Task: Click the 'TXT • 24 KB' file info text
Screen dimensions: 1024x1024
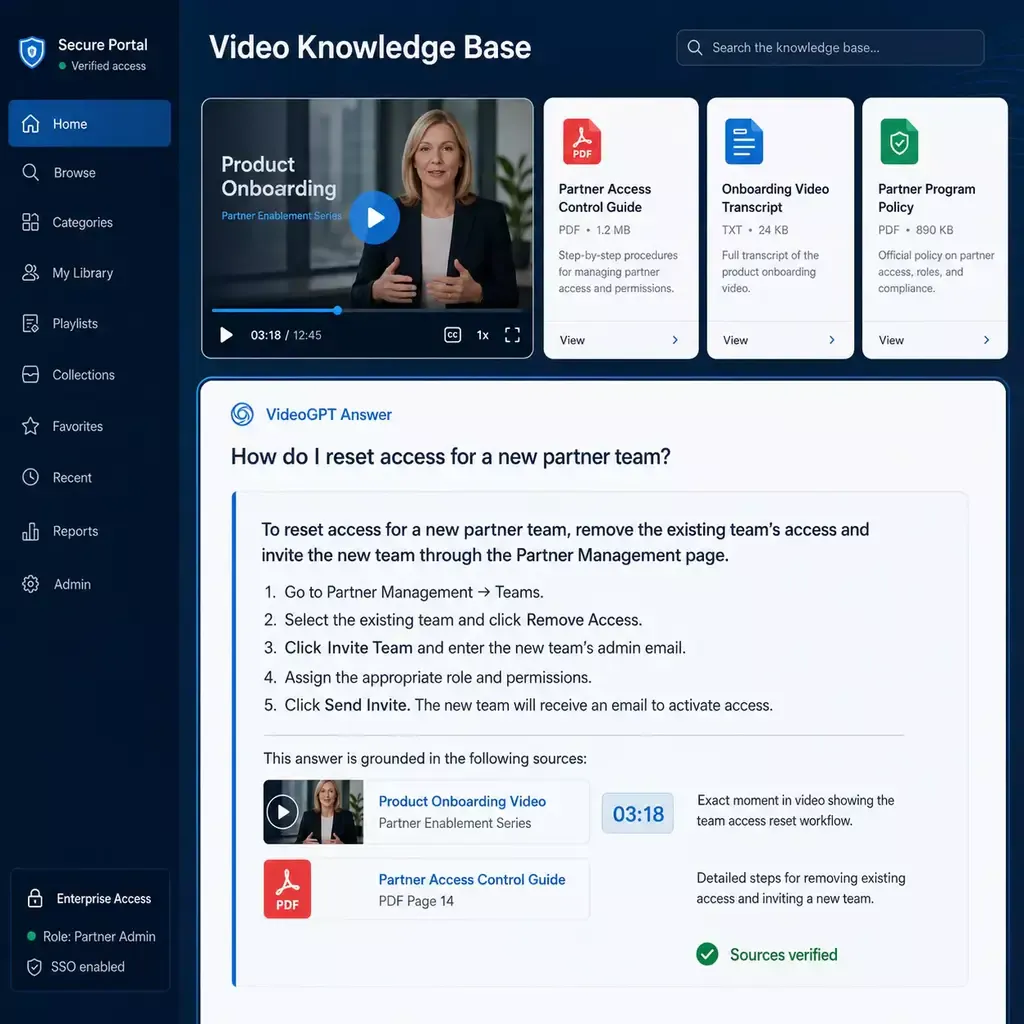Action: point(755,230)
